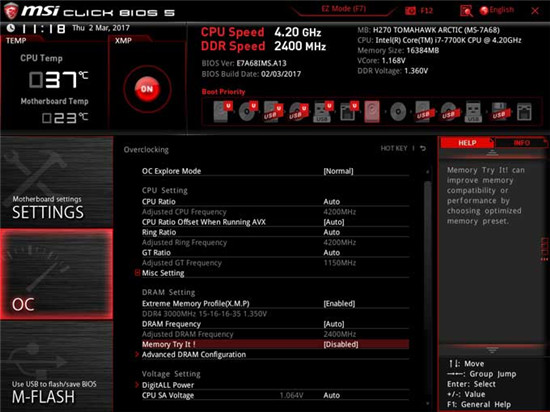Toggle the XMP ON button

[147, 89]
